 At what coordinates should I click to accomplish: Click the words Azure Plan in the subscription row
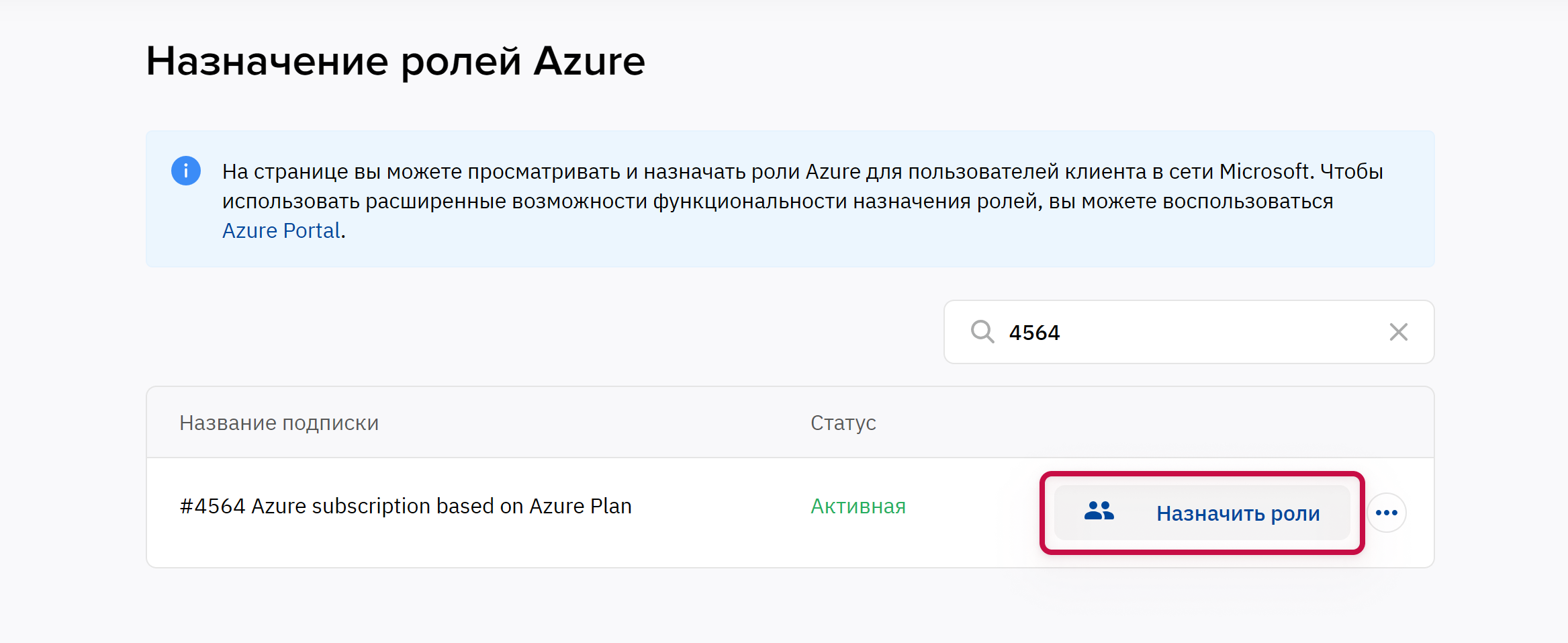pos(580,506)
